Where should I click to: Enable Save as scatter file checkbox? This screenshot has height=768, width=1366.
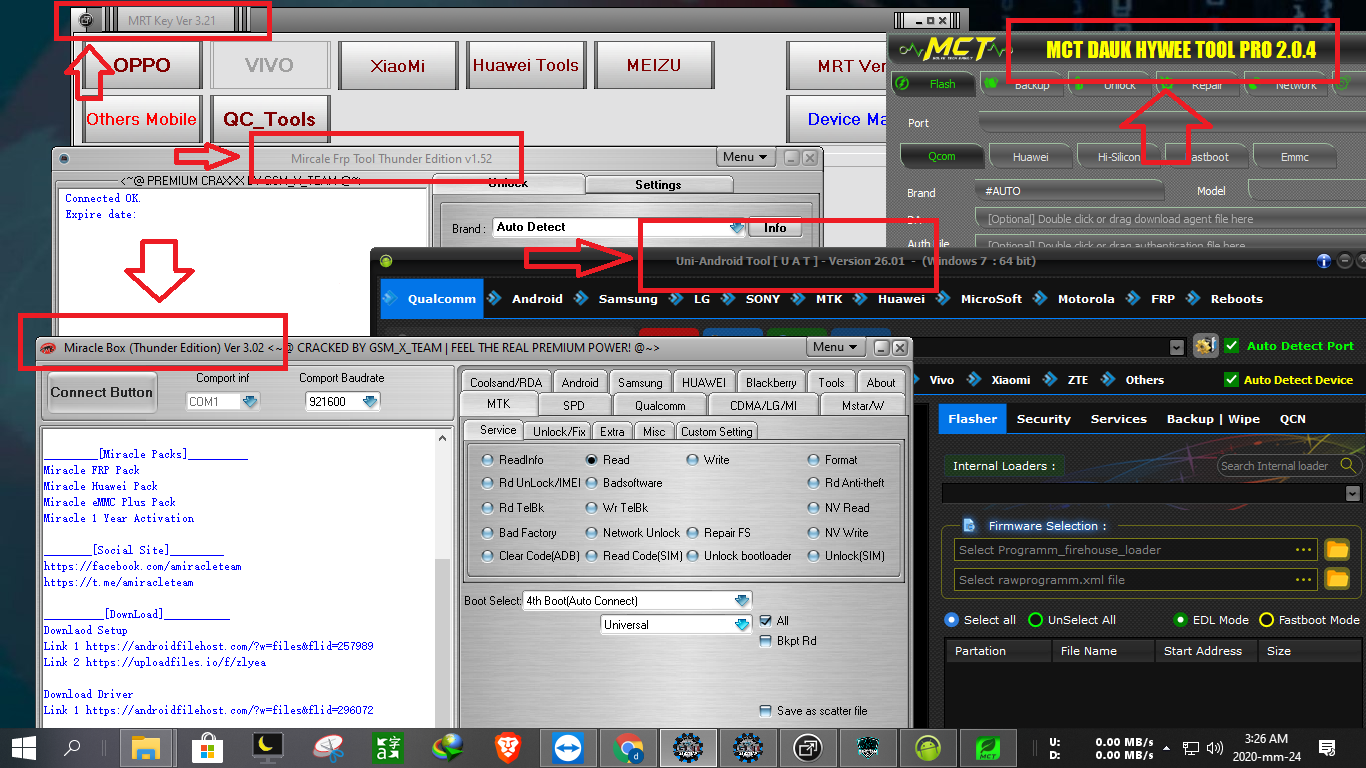click(x=766, y=711)
